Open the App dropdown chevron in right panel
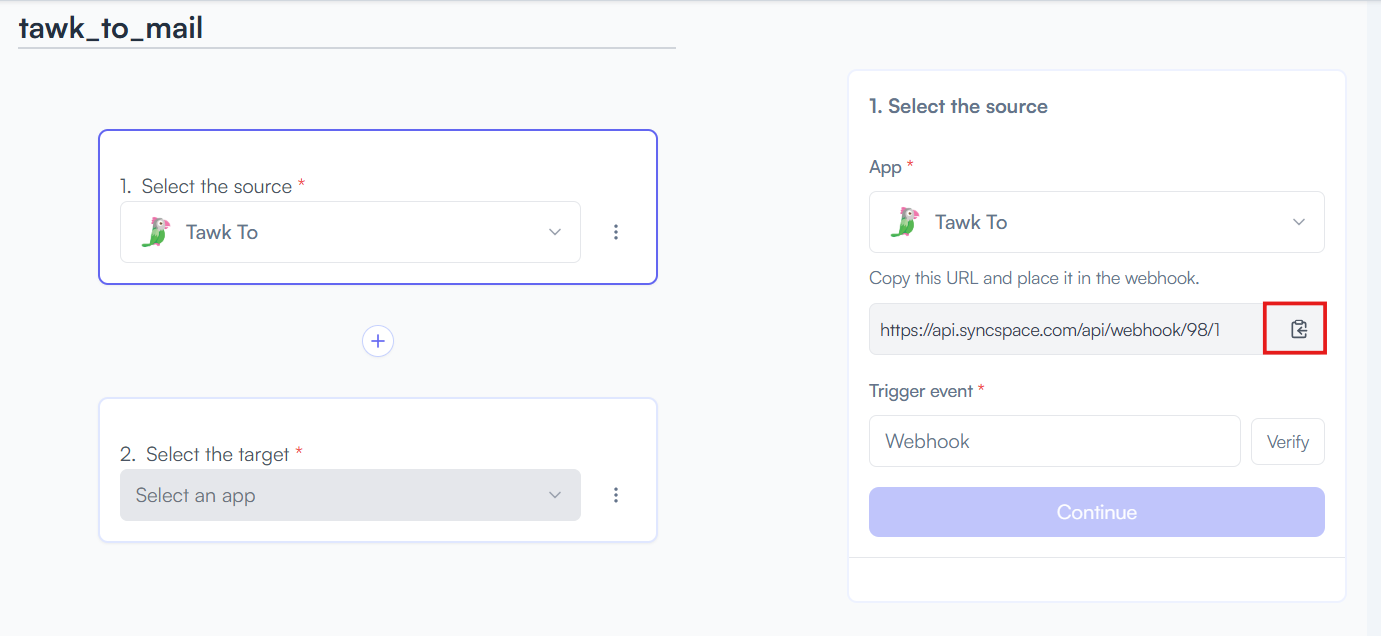This screenshot has width=1381, height=636. 1299,222
